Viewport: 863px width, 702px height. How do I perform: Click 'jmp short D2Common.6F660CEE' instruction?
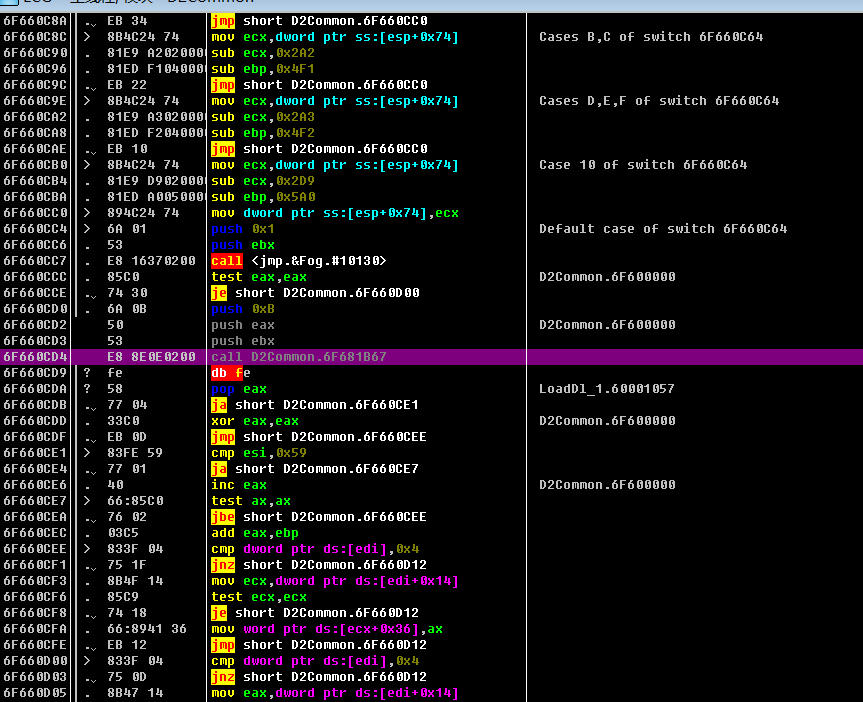click(319, 437)
